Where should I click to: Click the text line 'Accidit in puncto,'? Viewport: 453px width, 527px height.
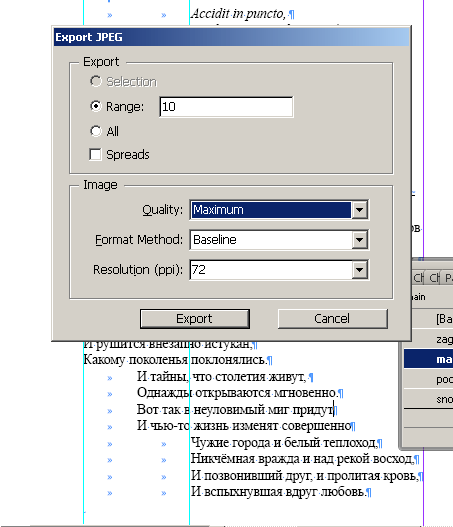click(238, 14)
